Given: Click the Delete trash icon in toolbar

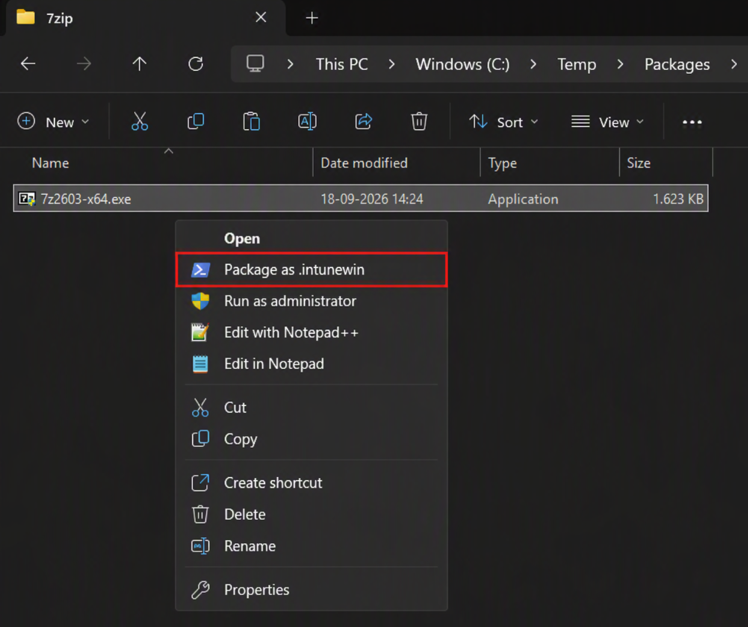Looking at the screenshot, I should [419, 122].
